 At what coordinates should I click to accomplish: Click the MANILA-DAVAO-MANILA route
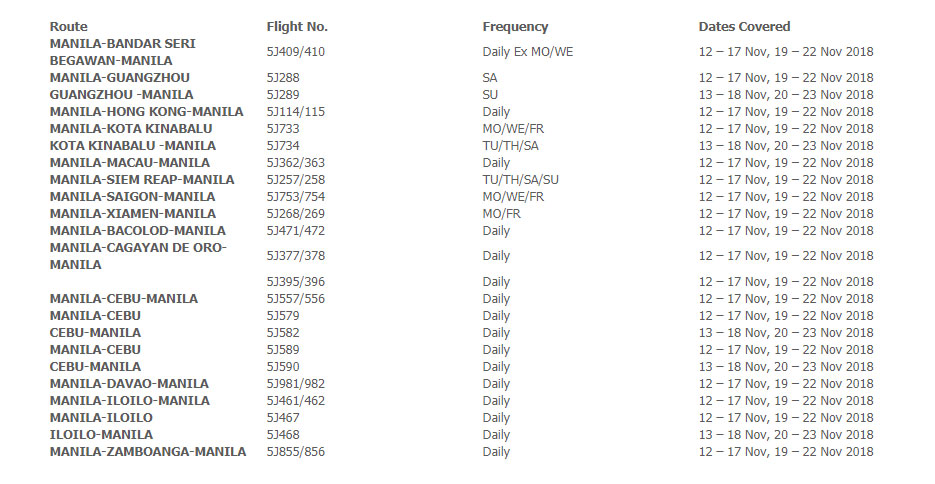tap(129, 384)
